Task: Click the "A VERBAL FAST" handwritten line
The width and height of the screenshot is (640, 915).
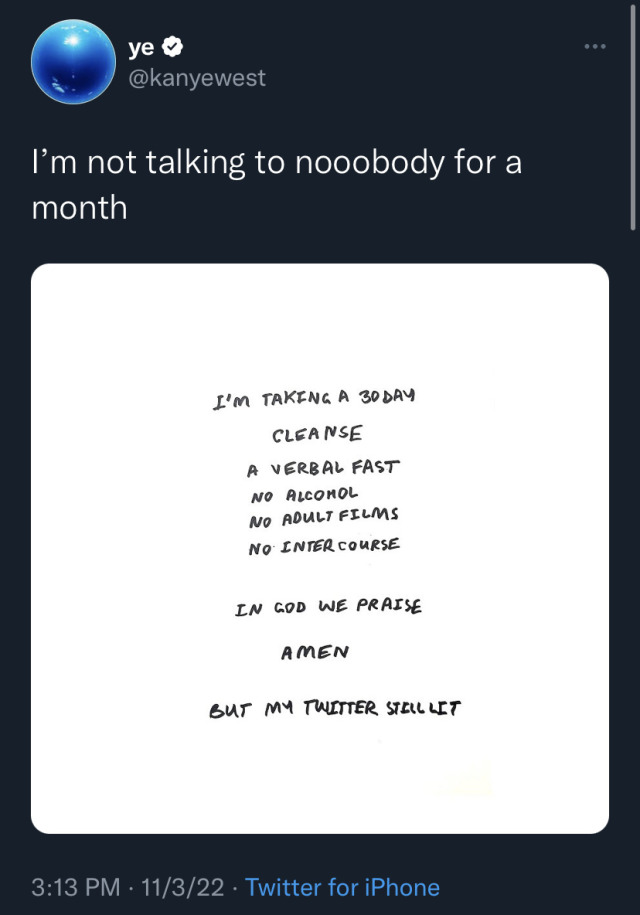Action: click(x=322, y=468)
